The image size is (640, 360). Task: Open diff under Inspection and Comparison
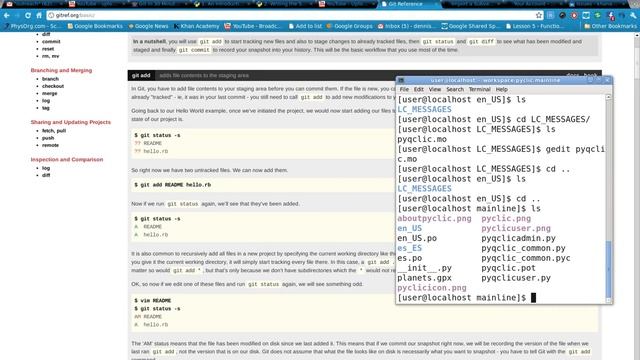click(x=46, y=176)
